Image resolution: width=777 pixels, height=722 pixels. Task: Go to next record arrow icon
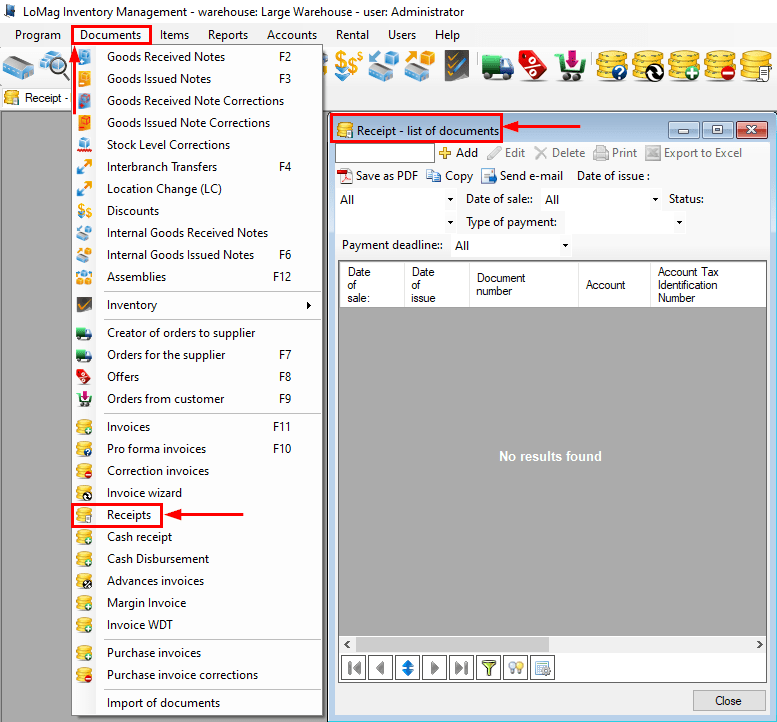(435, 668)
